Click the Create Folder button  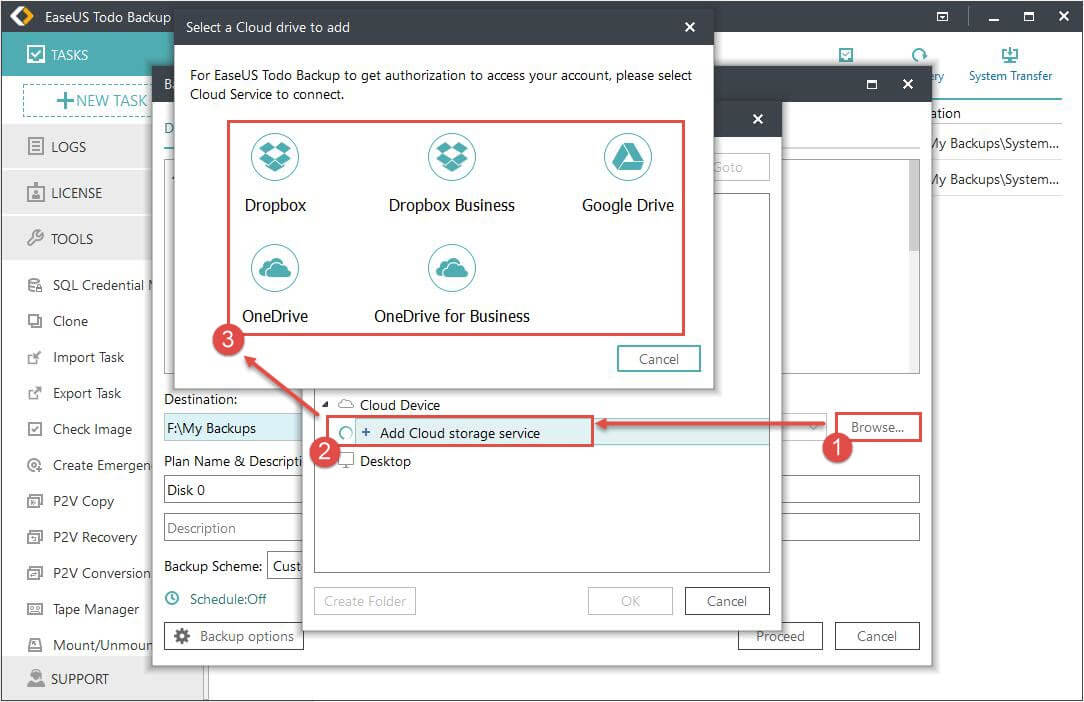pyautogui.click(x=364, y=601)
